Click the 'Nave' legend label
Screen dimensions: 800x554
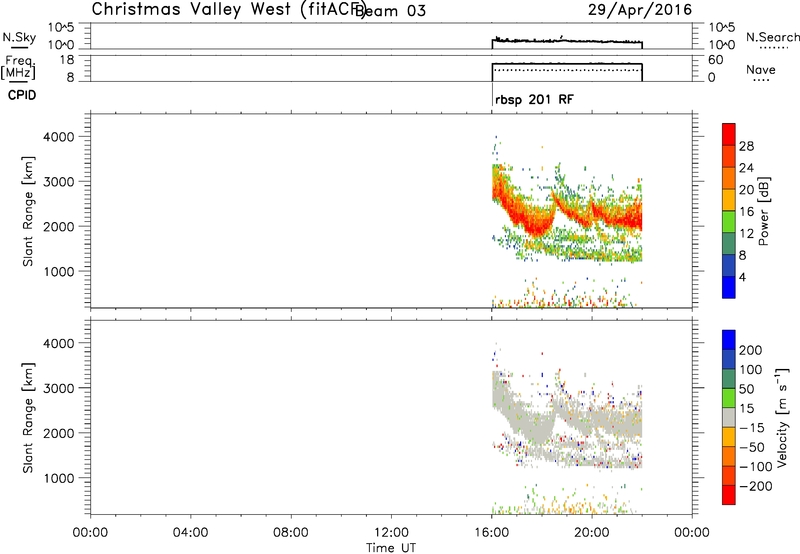[x=761, y=69]
